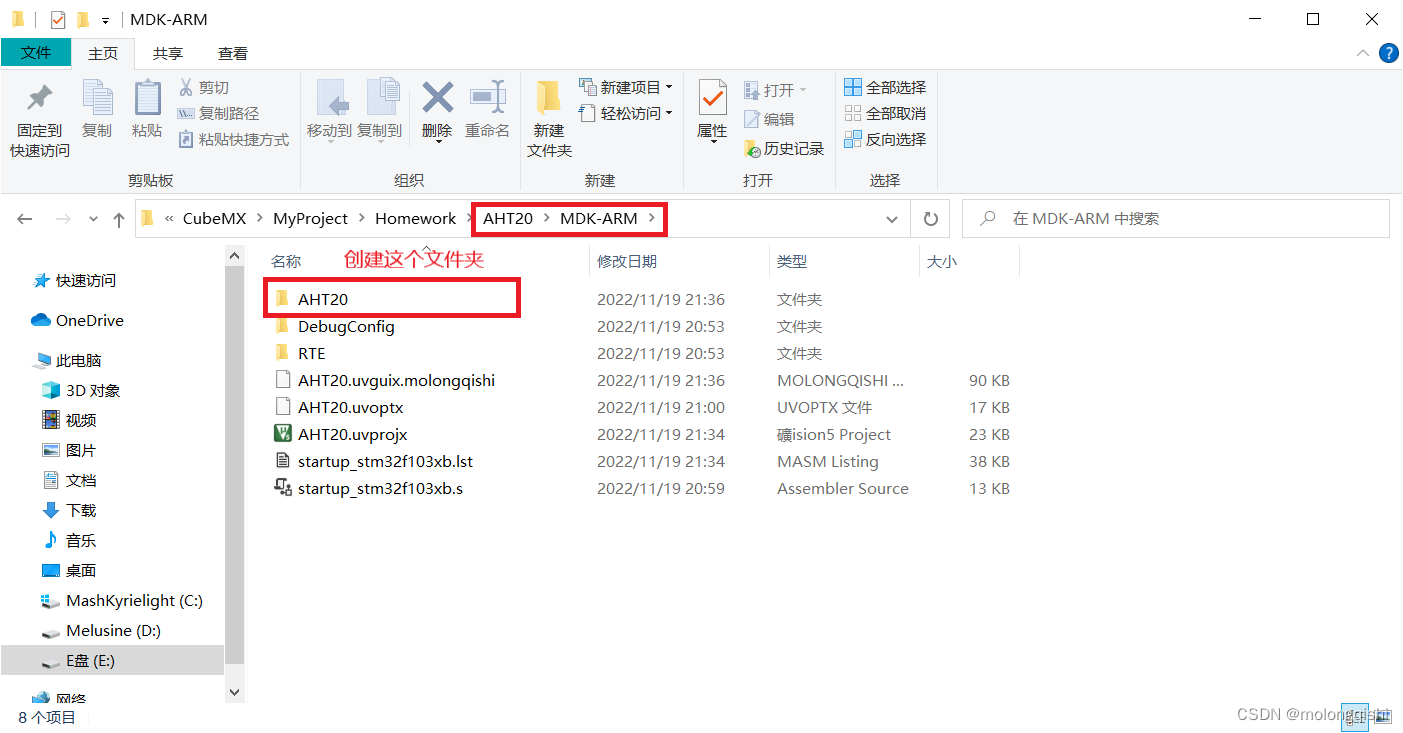Sort by Type (类型) column header
The width and height of the screenshot is (1403, 733).
pyautogui.click(x=792, y=261)
